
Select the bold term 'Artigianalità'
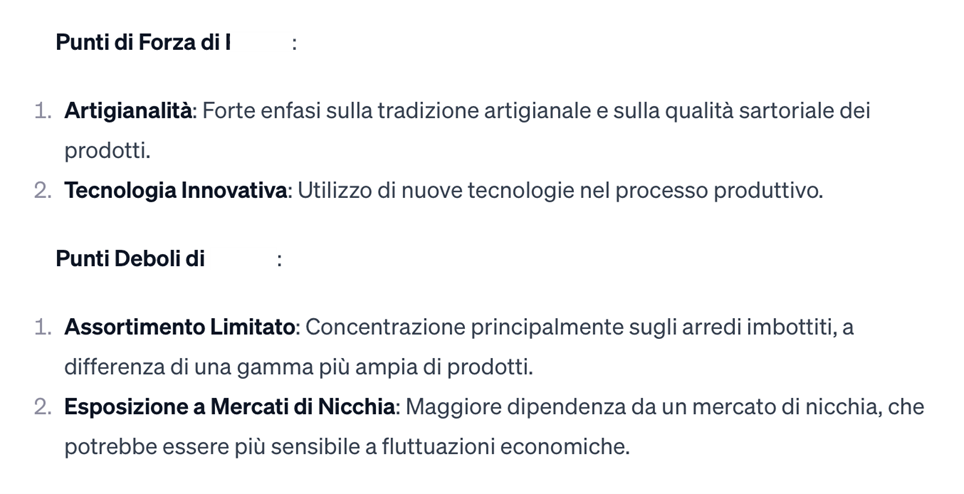[128, 111]
